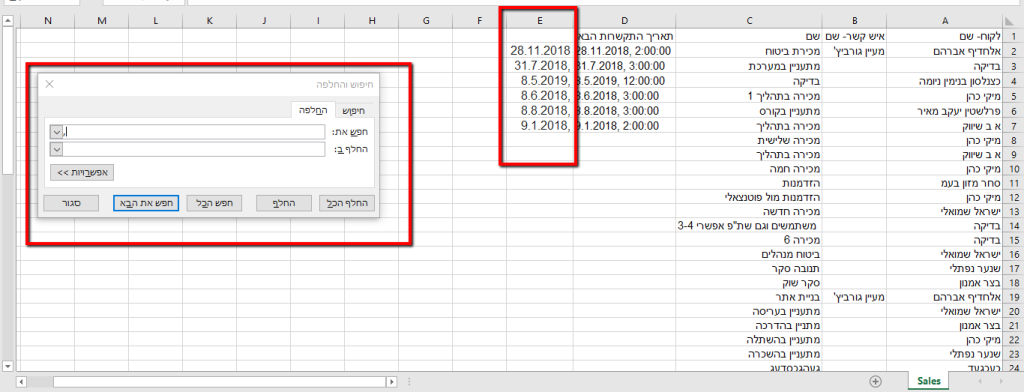Open the Sales sheet tab
Screen dimensions: 1024x392
(x=928, y=381)
